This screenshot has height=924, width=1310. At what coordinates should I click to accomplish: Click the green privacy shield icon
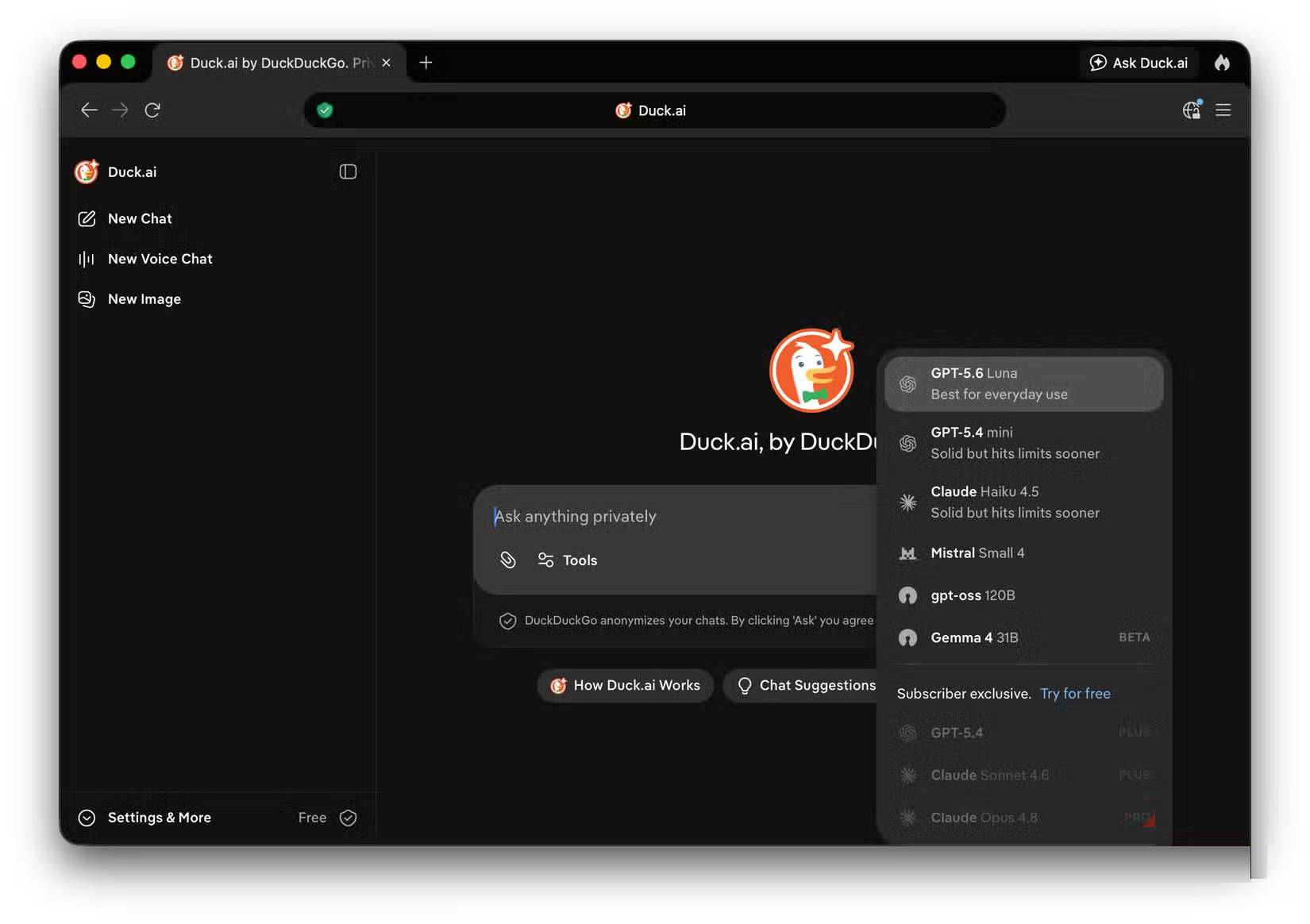tap(325, 110)
